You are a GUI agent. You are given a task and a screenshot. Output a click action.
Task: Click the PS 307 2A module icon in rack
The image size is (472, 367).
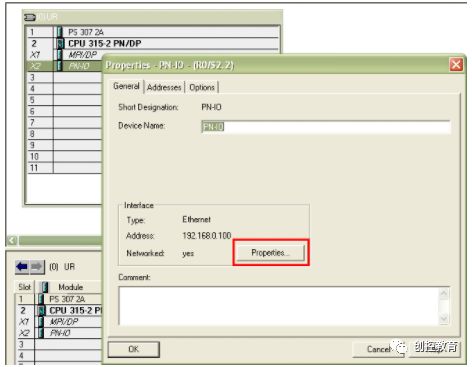pyautogui.click(x=60, y=32)
